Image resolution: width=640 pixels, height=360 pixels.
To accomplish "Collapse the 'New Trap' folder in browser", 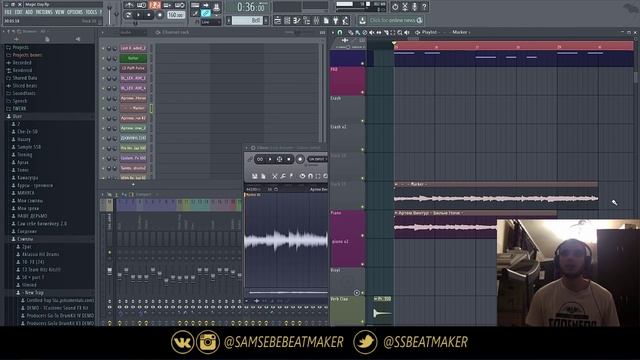I will [34, 293].
